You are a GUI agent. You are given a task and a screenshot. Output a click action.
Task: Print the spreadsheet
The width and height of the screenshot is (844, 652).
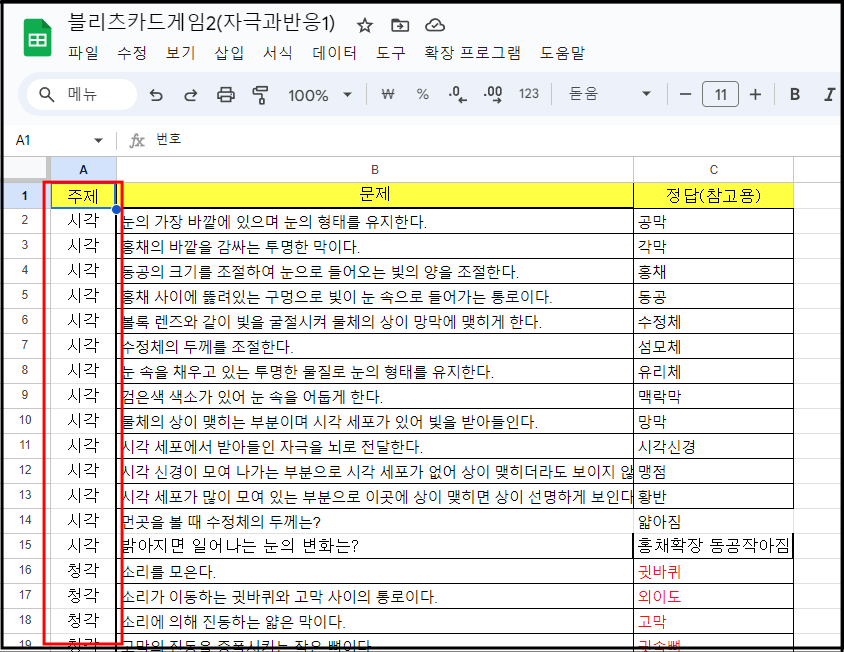pyautogui.click(x=226, y=95)
